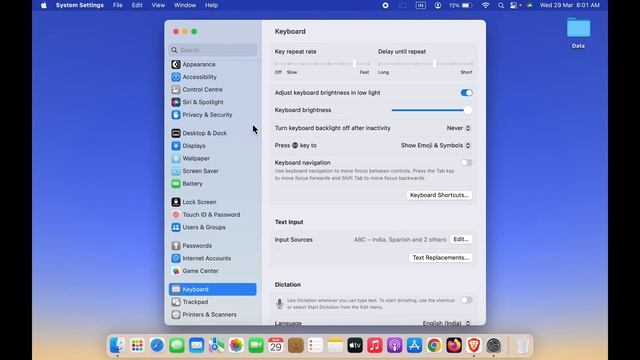Open the System Settings menu
Image resolution: width=640 pixels, height=360 pixels.
[80, 5]
